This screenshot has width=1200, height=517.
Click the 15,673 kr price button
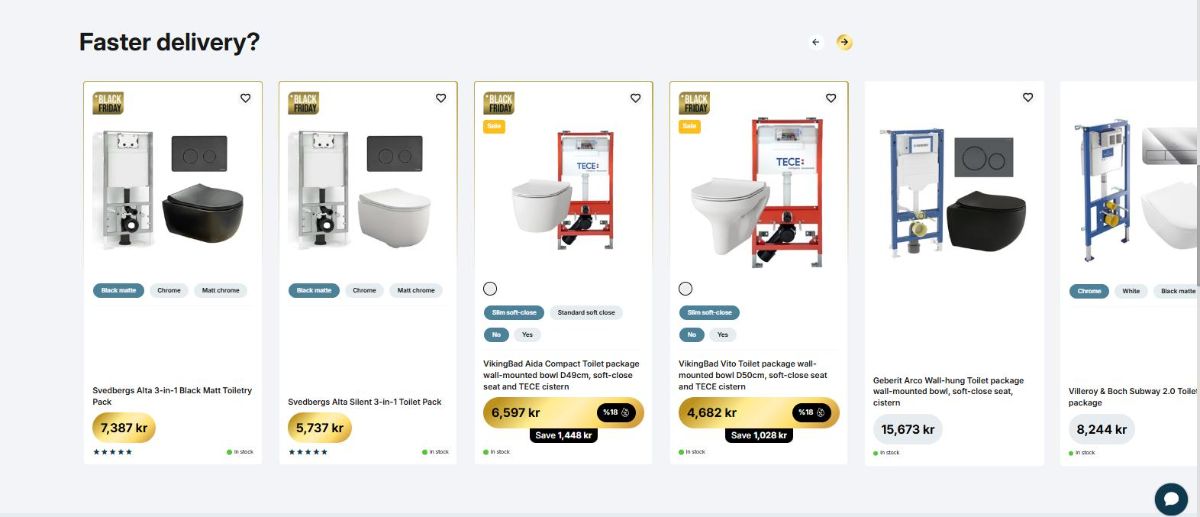click(x=908, y=429)
